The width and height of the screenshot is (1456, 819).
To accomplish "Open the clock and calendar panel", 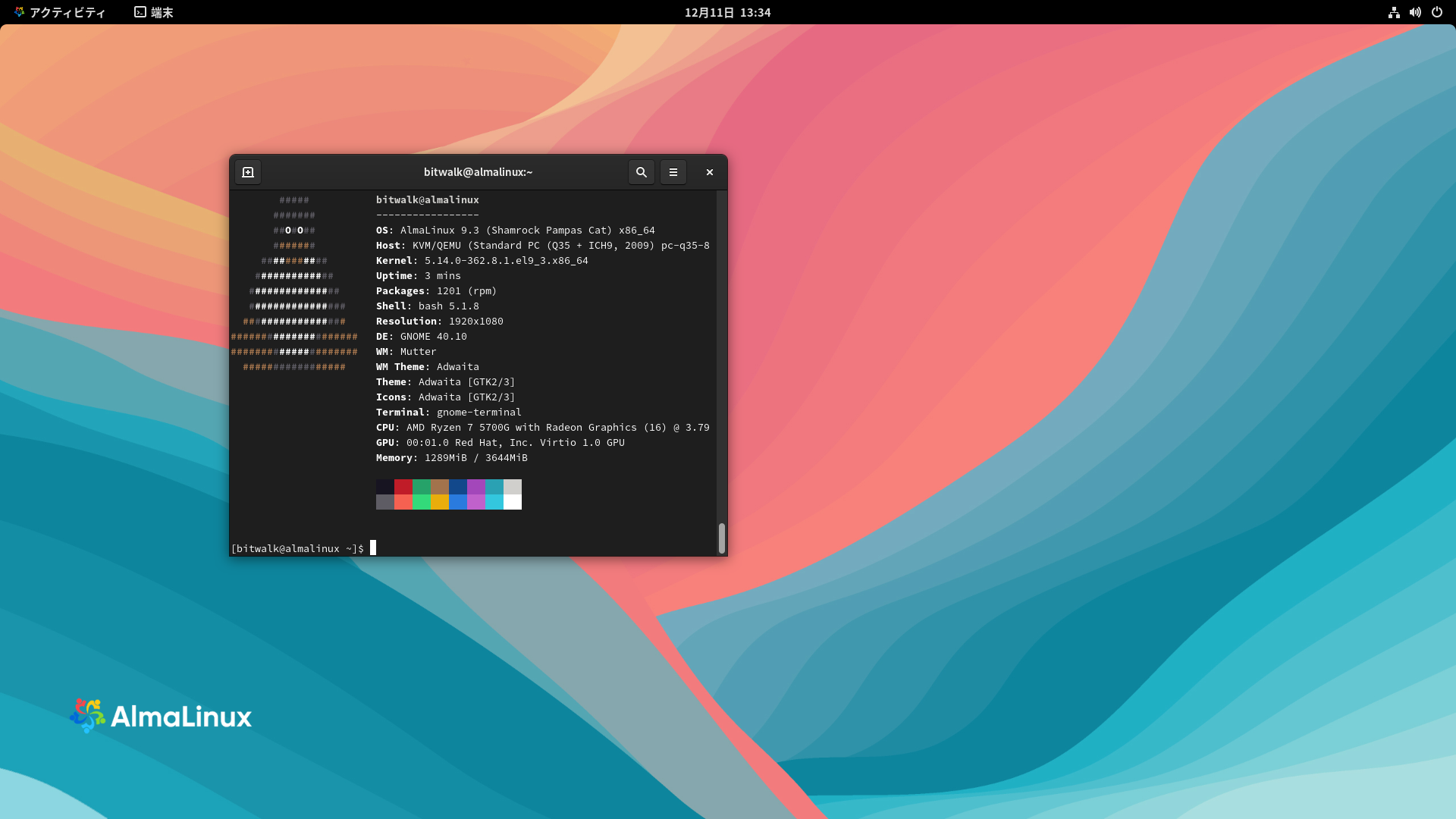I will tap(727, 12).
